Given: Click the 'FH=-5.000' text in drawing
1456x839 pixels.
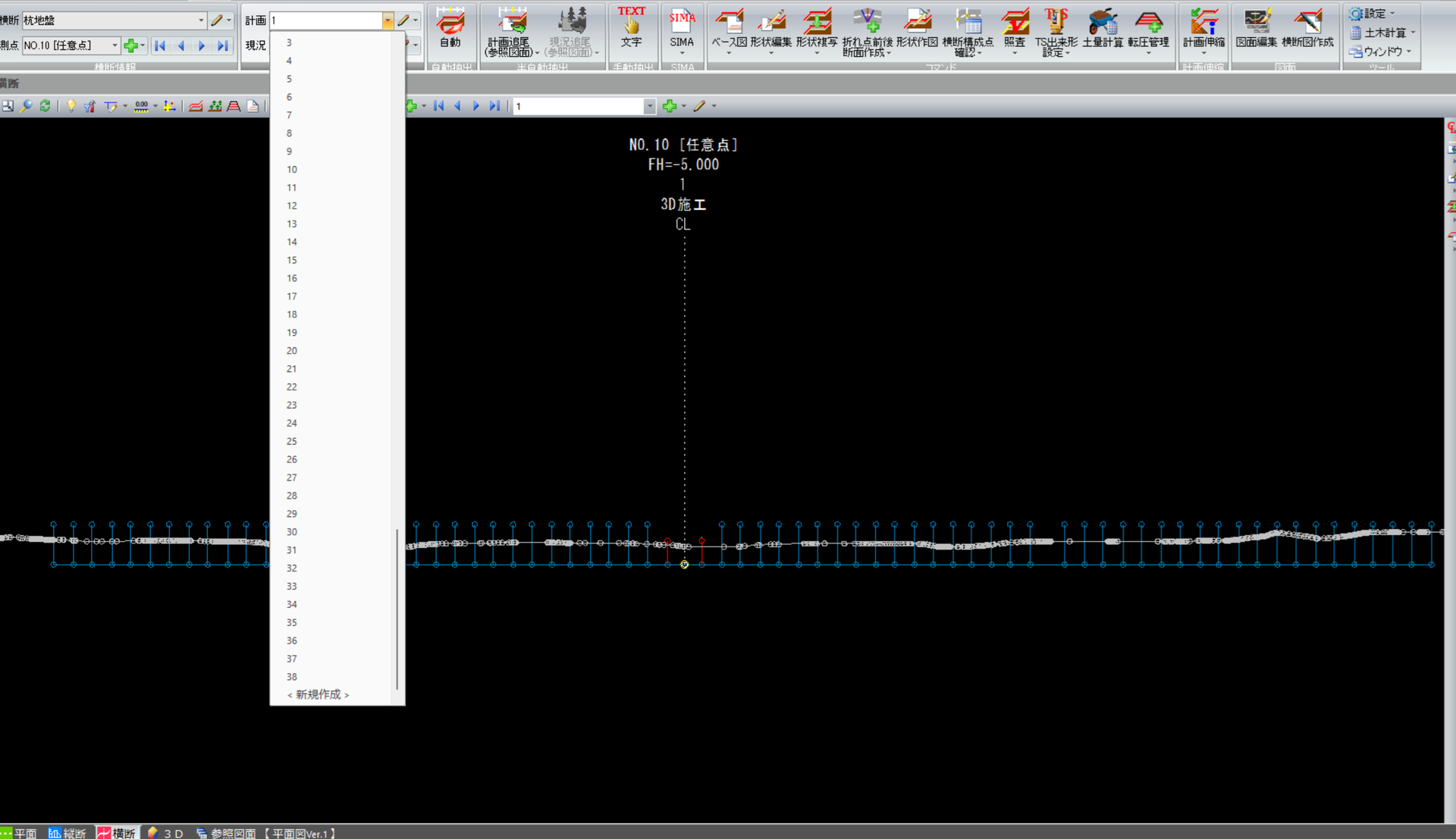Looking at the screenshot, I should (x=683, y=164).
